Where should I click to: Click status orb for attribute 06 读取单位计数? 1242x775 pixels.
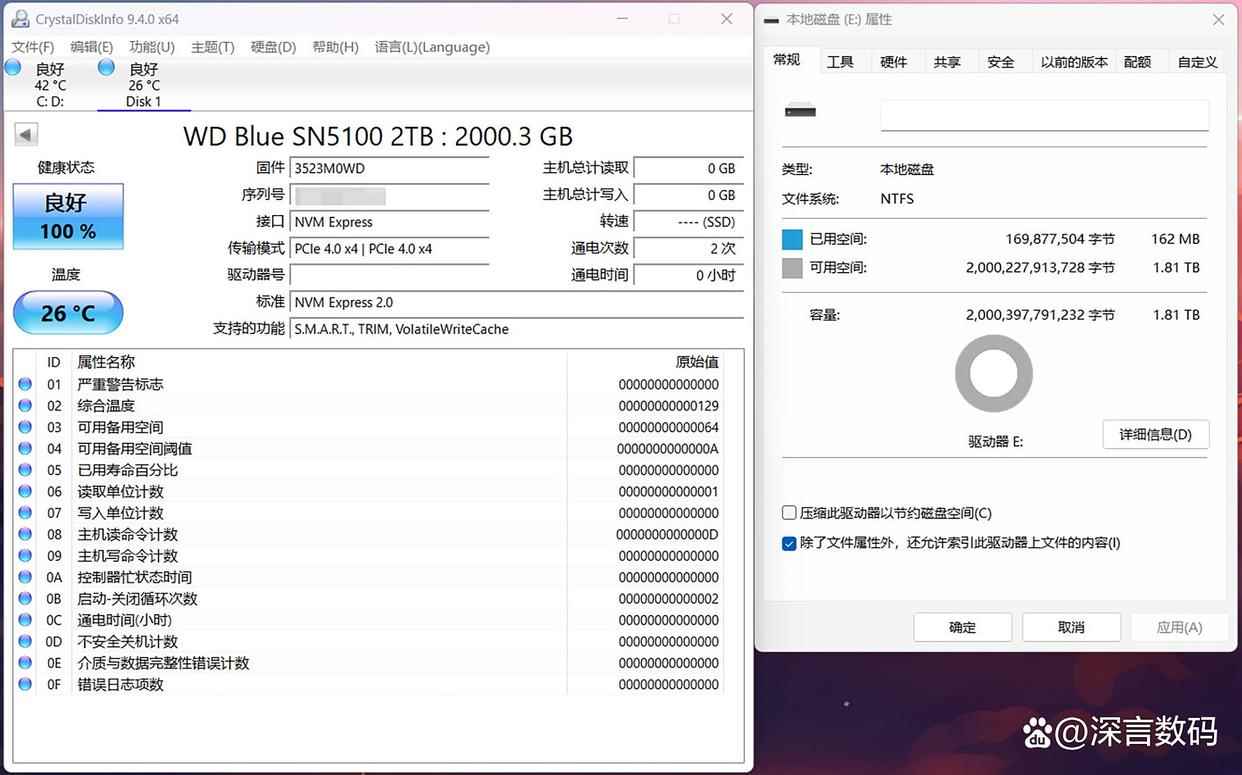pyautogui.click(x=25, y=492)
